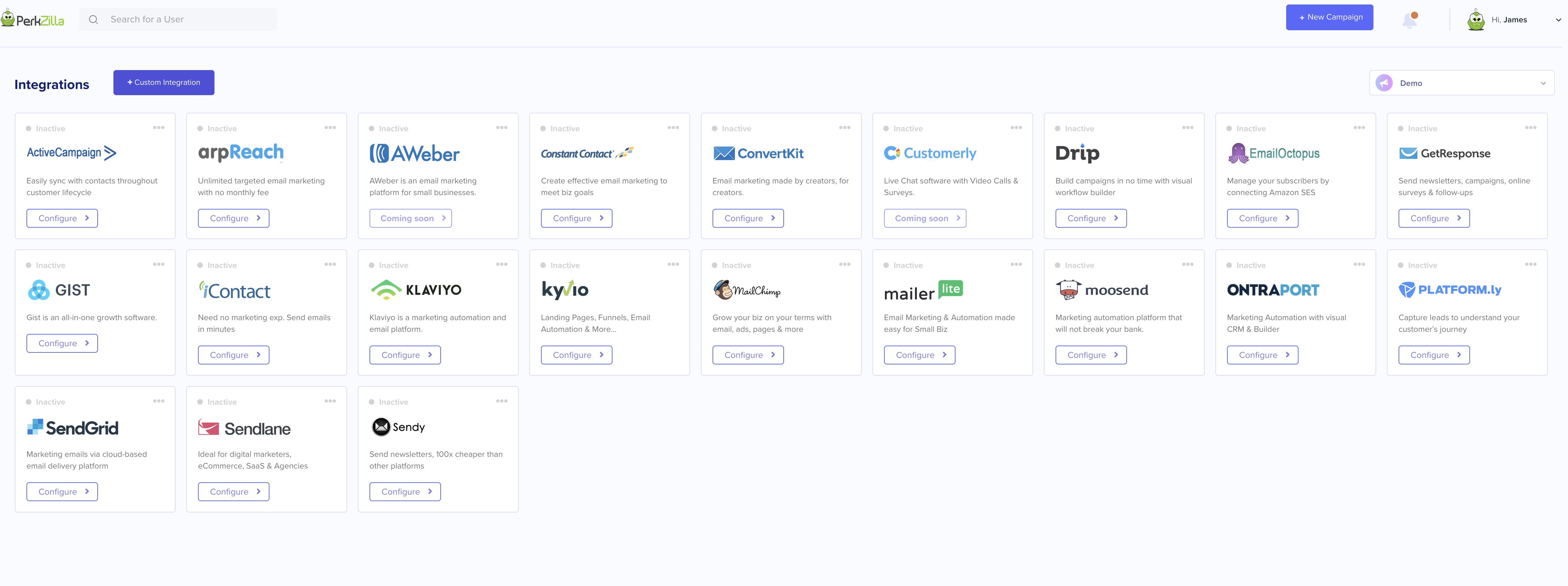Open the three-dot menu on ConvertKit card
1568x586 pixels.
845,128
